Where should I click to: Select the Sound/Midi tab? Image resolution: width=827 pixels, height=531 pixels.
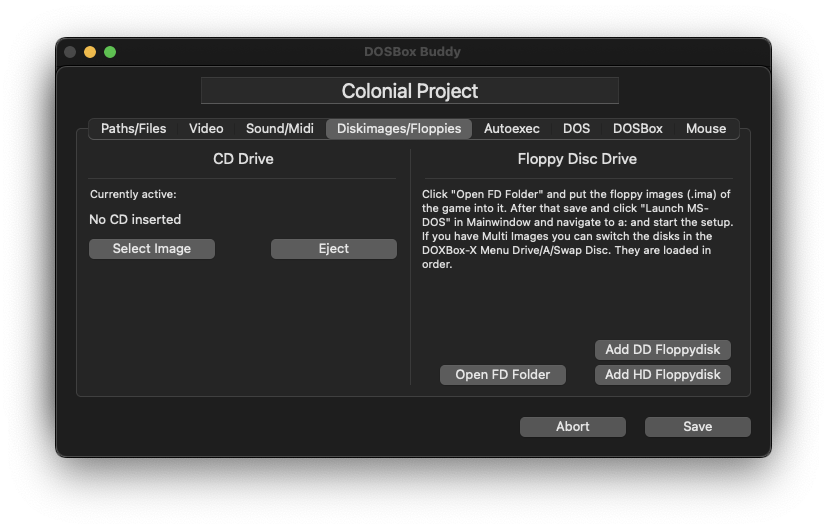click(x=280, y=129)
